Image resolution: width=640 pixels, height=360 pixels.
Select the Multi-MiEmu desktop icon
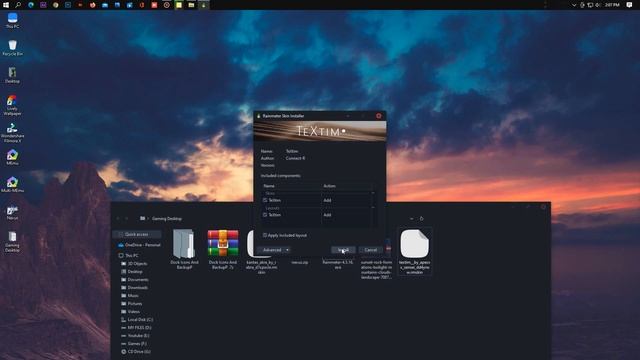(x=12, y=184)
